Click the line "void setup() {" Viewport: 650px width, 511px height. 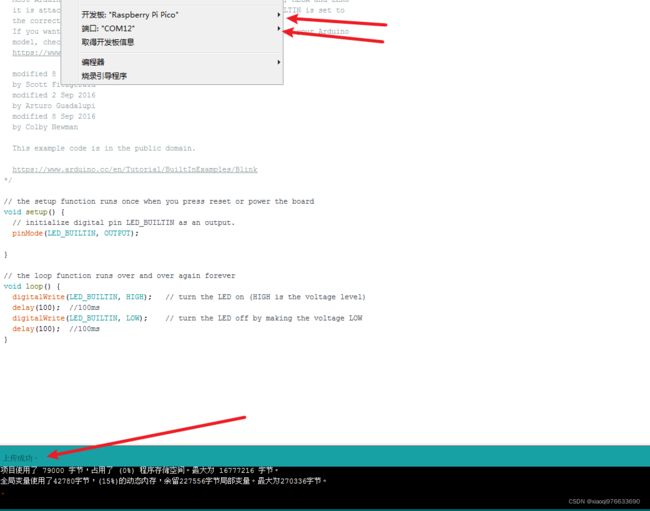pos(34,212)
